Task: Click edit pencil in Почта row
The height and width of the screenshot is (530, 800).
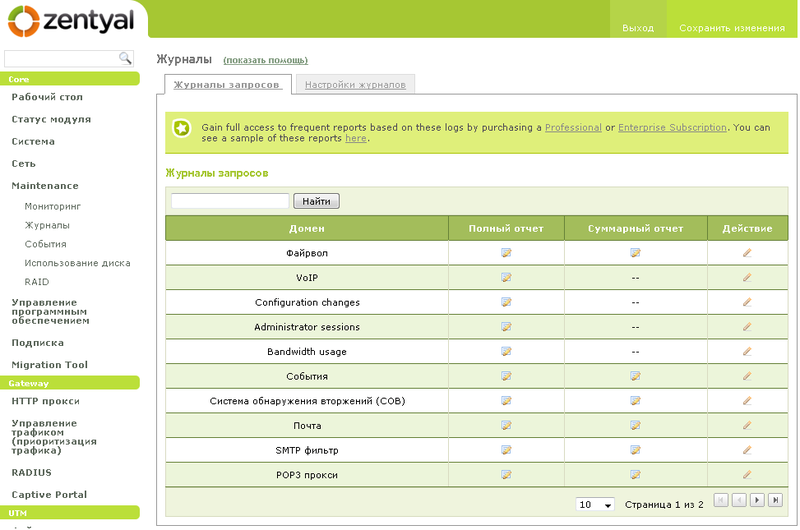Action: pyautogui.click(x=746, y=425)
